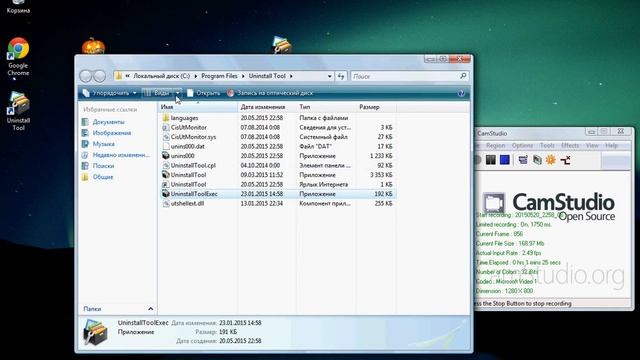Screen dimensions: 640x360
Task: Open Общие favorite link
Action: point(102,177)
